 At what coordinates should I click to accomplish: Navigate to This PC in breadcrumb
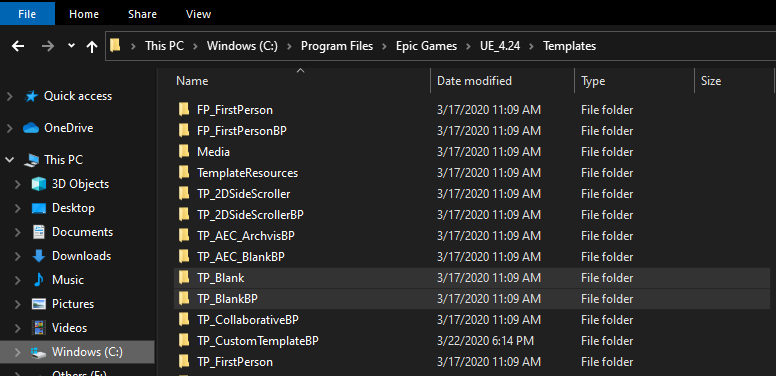click(x=164, y=46)
